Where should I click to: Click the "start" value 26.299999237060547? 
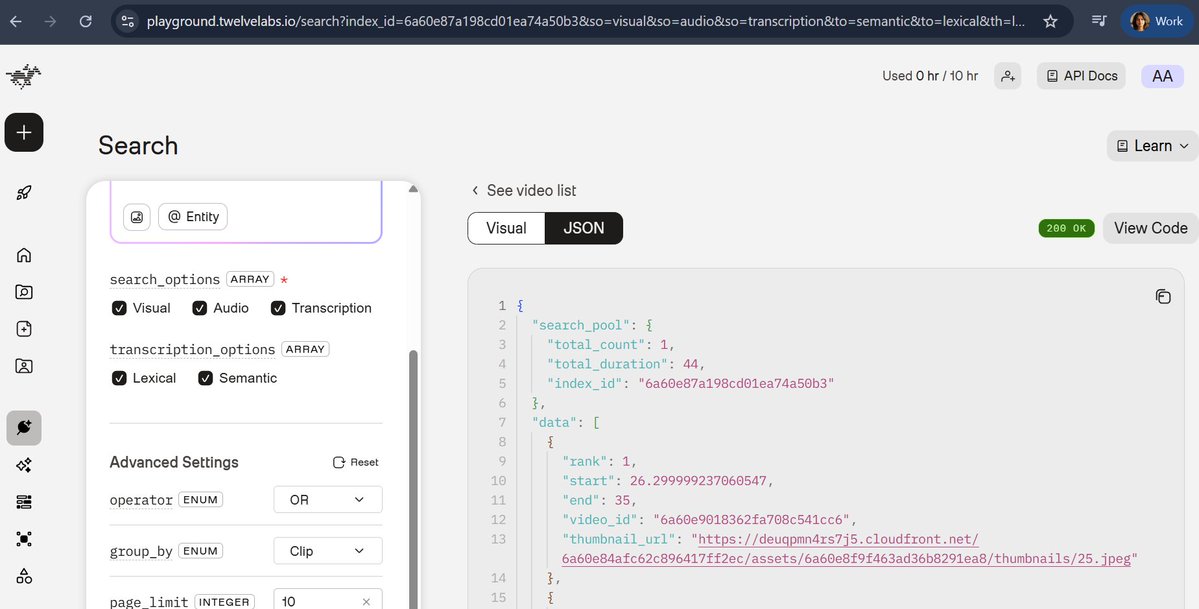coord(697,480)
